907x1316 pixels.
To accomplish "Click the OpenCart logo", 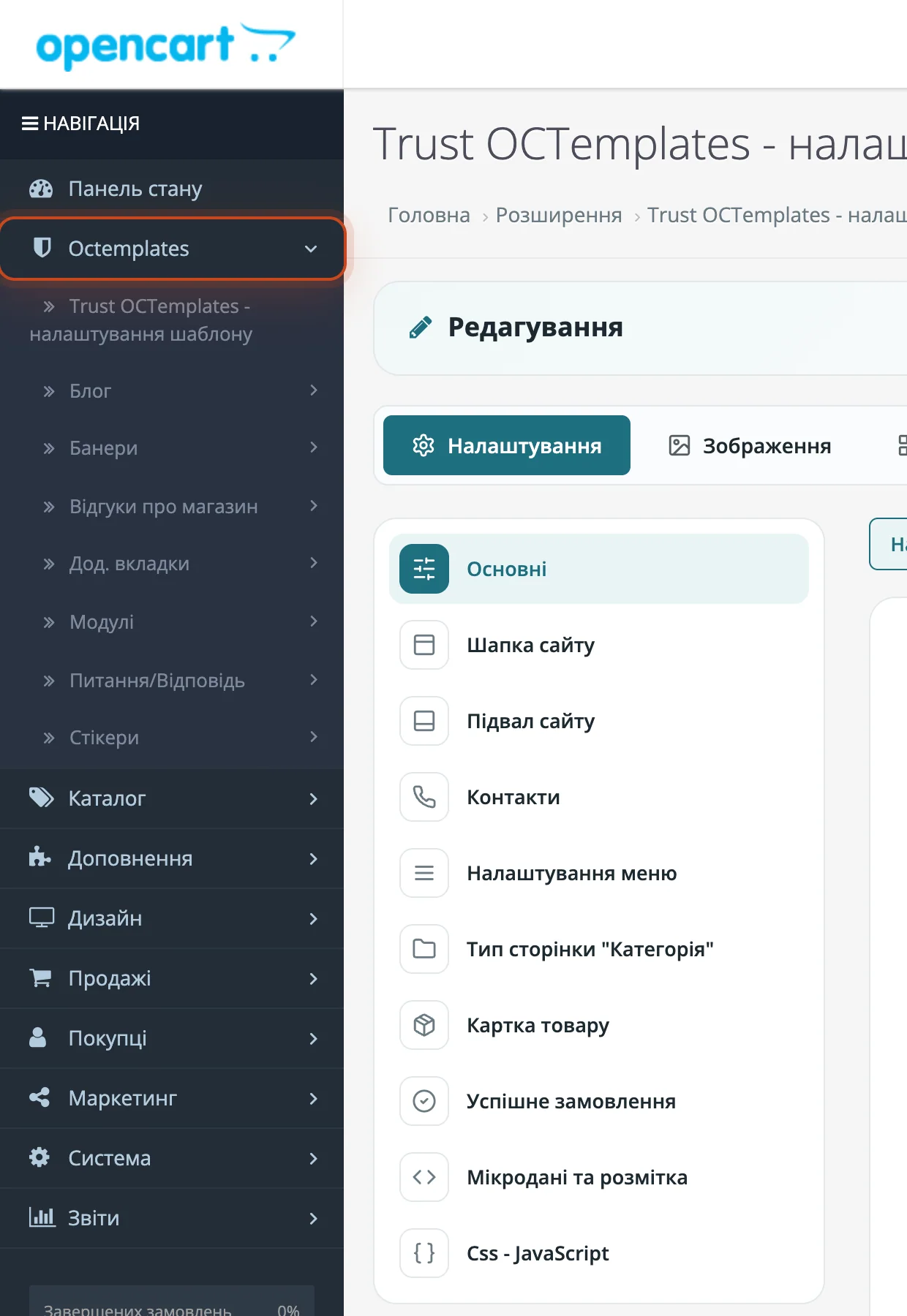I will 166,45.
